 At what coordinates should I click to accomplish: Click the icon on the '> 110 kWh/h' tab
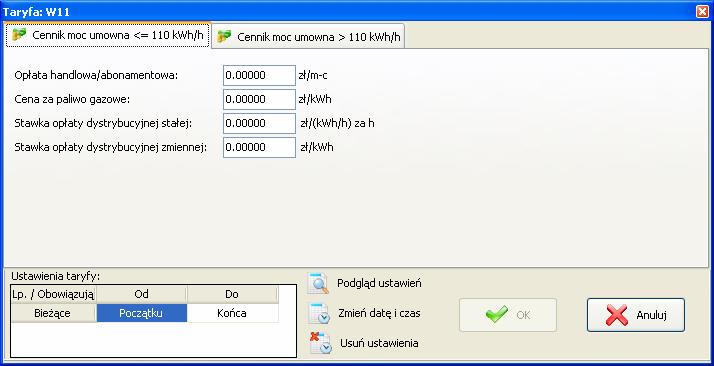click(224, 36)
